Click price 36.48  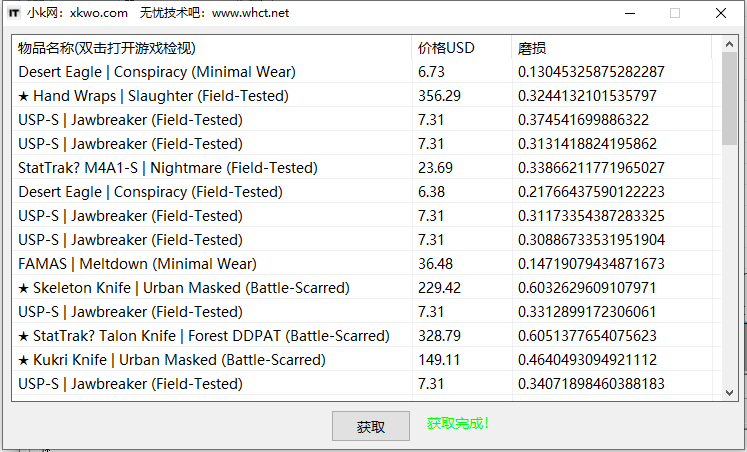tap(435, 263)
